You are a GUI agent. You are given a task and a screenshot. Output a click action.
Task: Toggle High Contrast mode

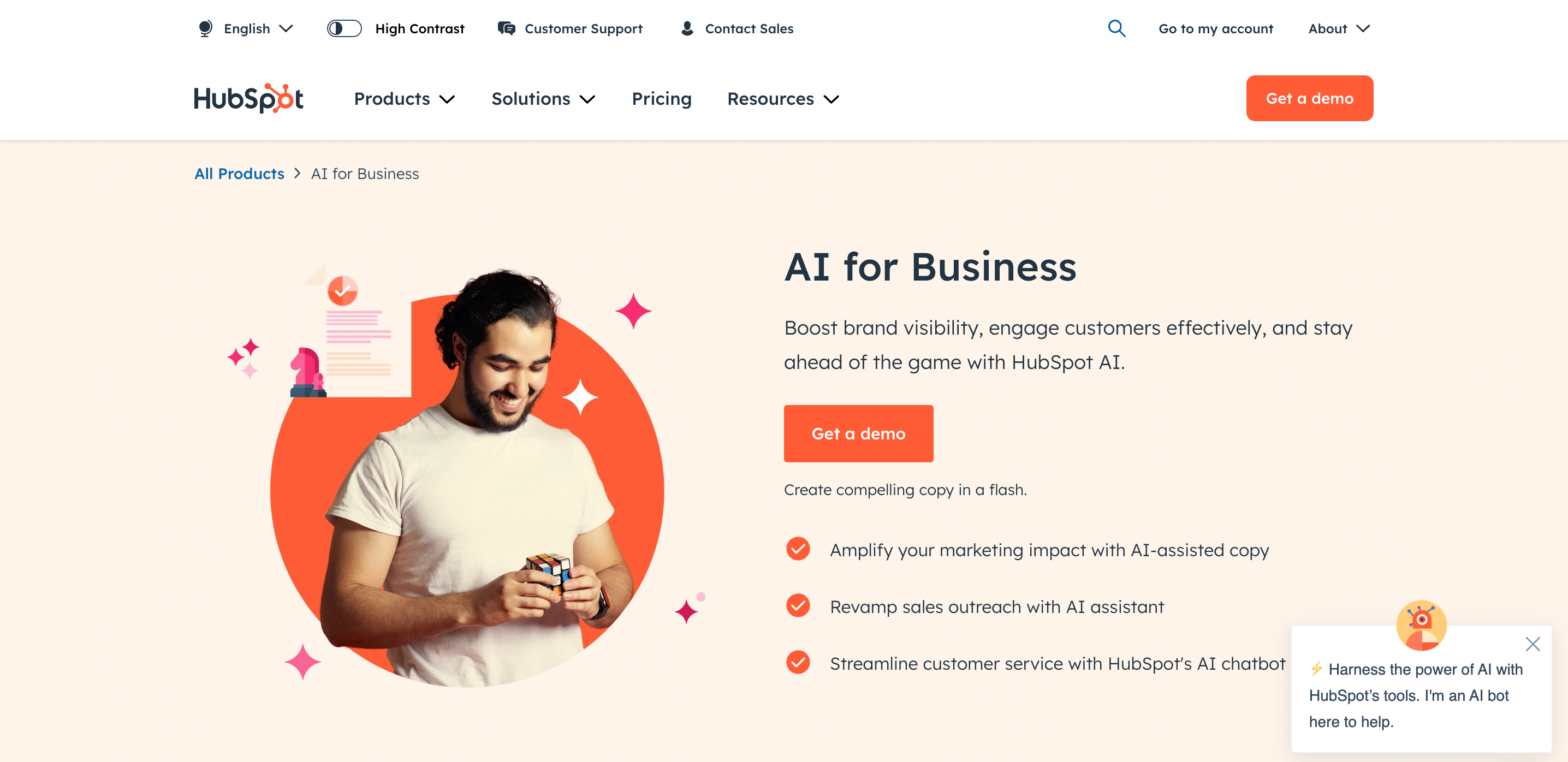[343, 28]
